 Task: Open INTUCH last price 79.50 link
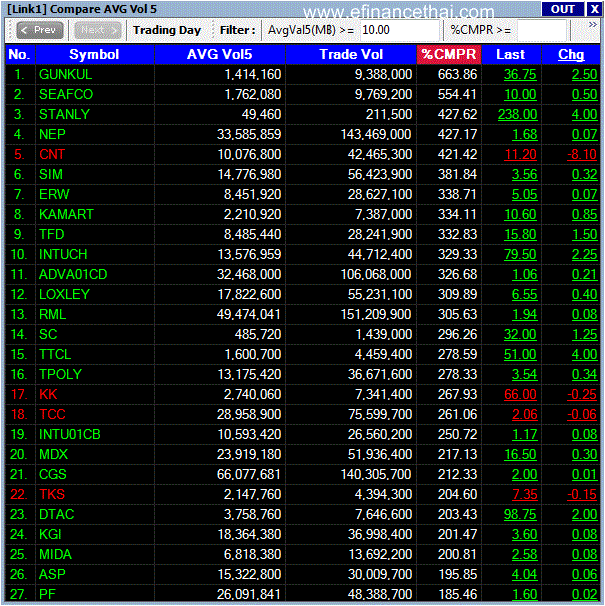pyautogui.click(x=520, y=254)
